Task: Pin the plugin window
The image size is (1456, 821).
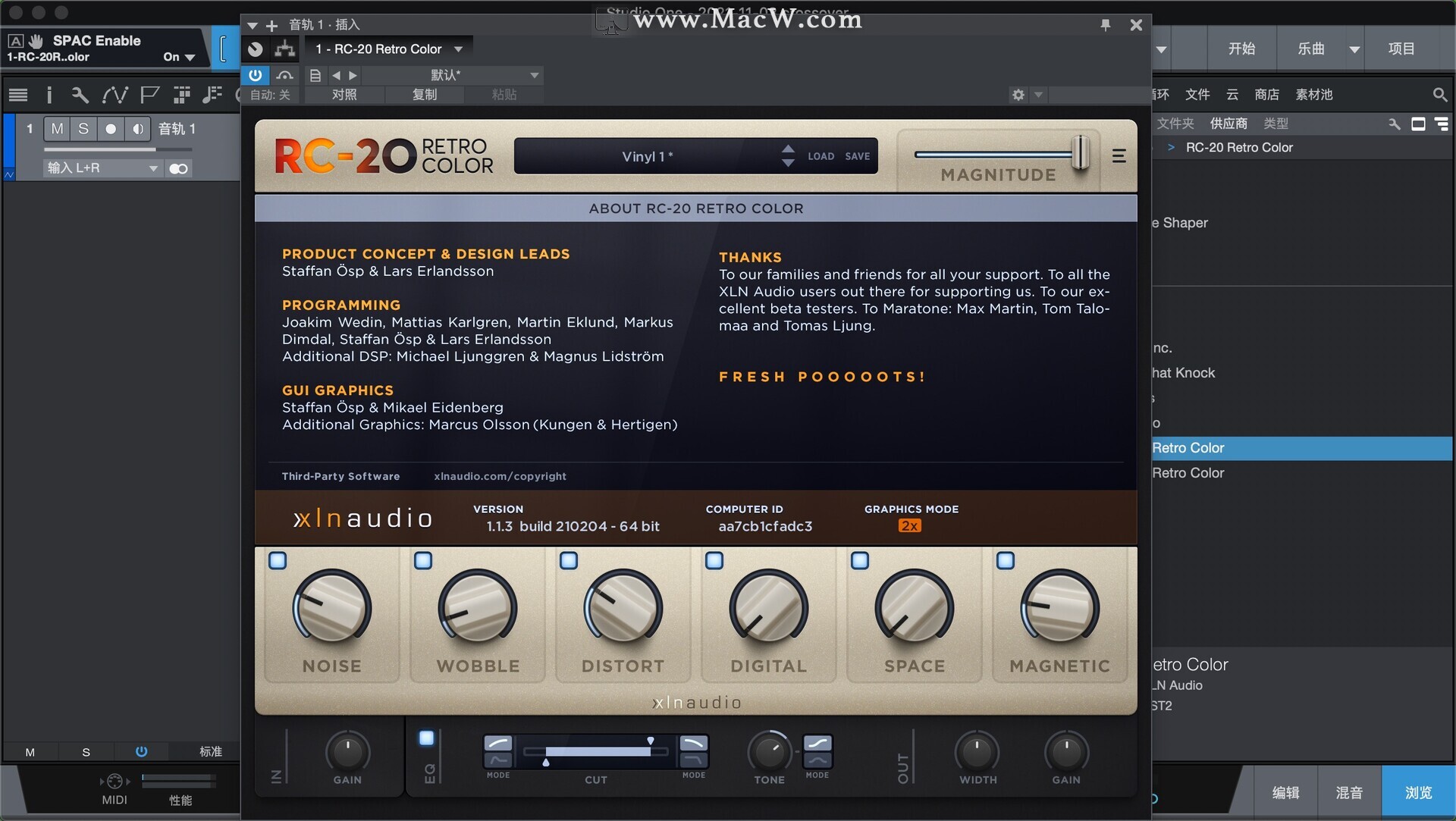Action: coord(1106,25)
